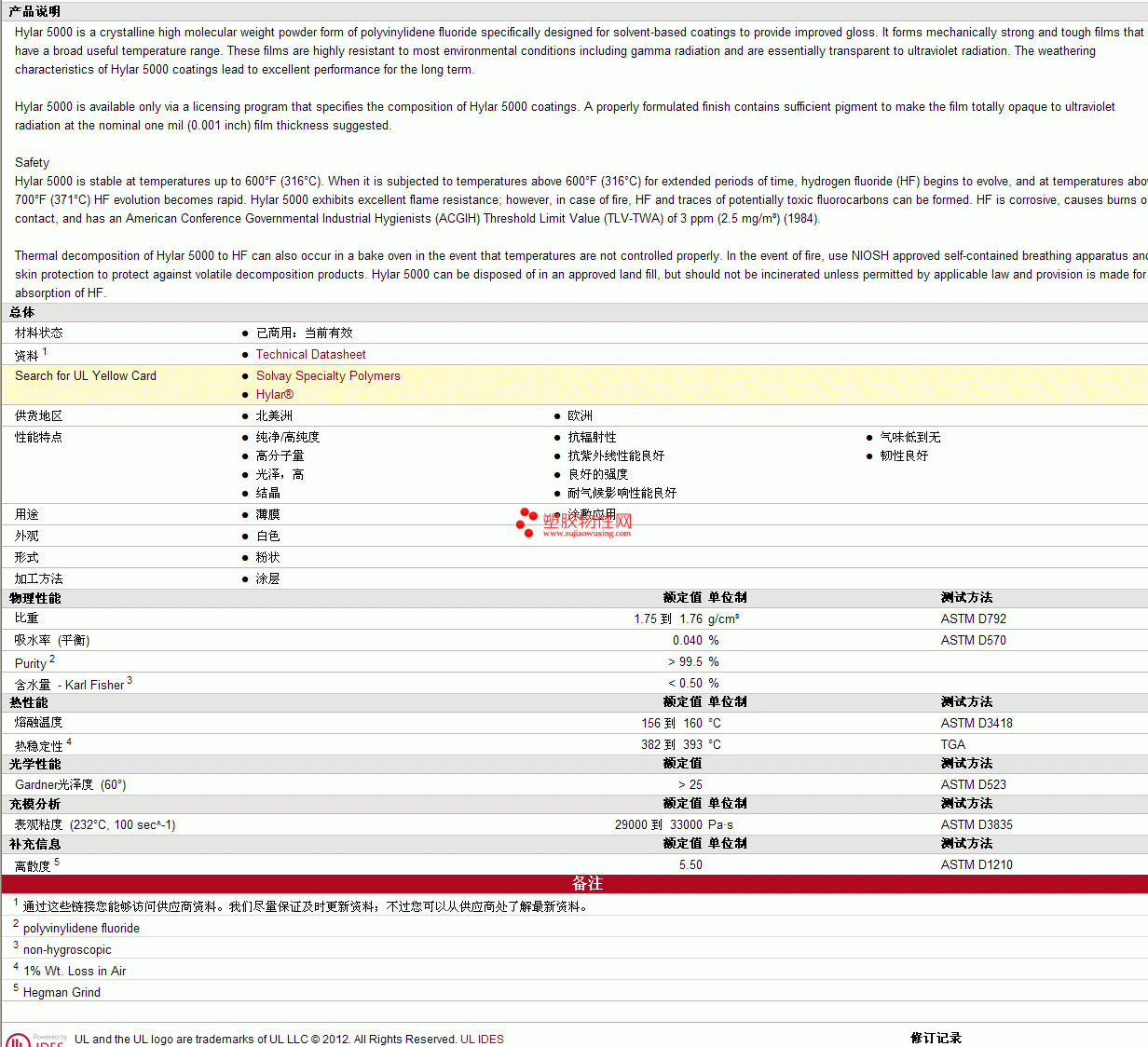Open the Hylar® link
Image resolution: width=1148 pixels, height=1047 pixels.
point(275,395)
